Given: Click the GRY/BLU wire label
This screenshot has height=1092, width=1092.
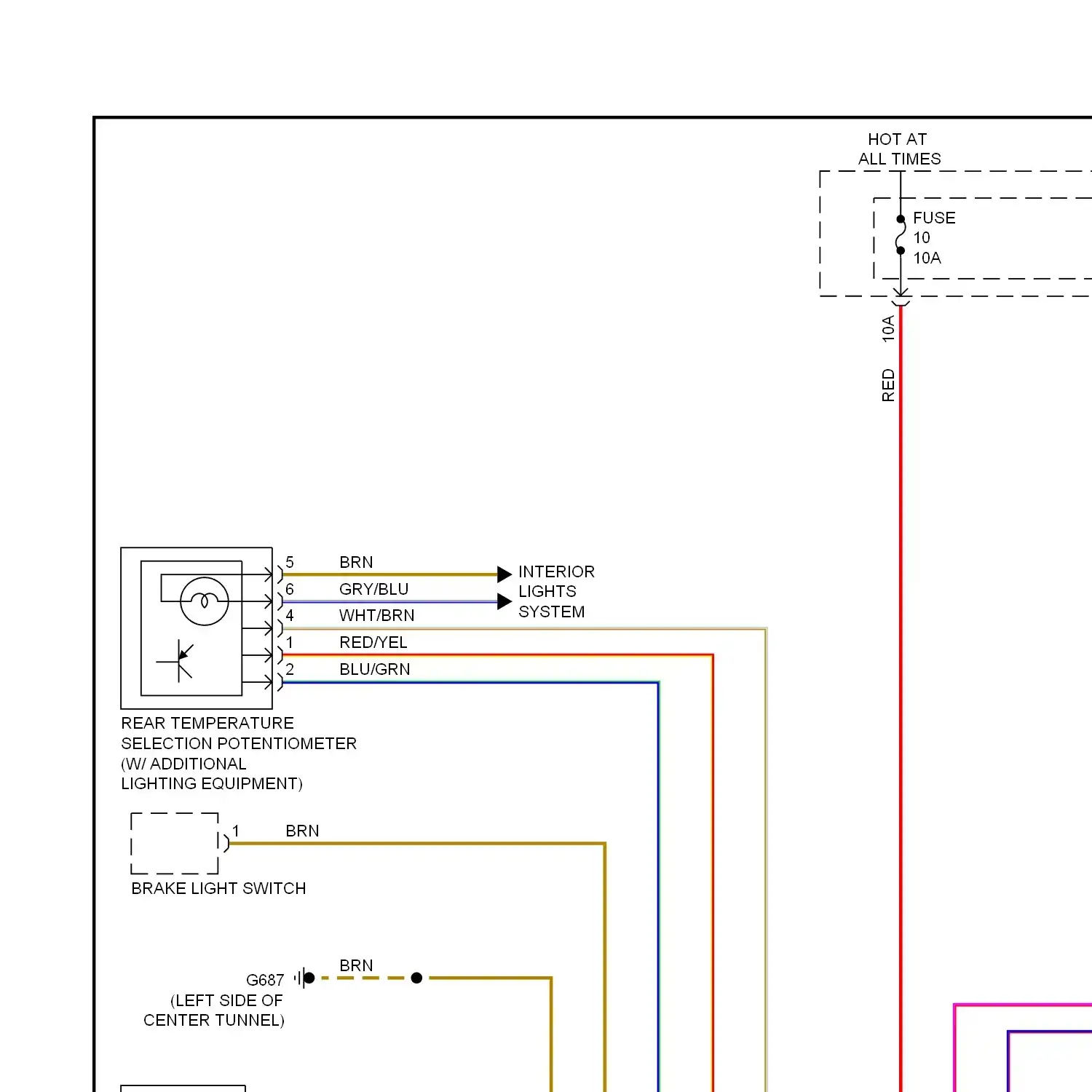Looking at the screenshot, I should pyautogui.click(x=373, y=589).
